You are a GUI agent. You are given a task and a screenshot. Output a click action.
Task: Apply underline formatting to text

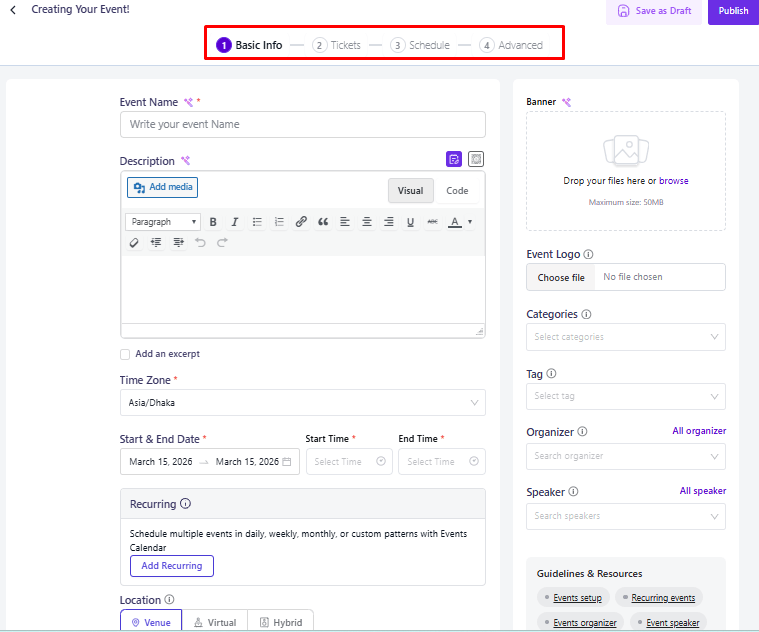(x=410, y=222)
